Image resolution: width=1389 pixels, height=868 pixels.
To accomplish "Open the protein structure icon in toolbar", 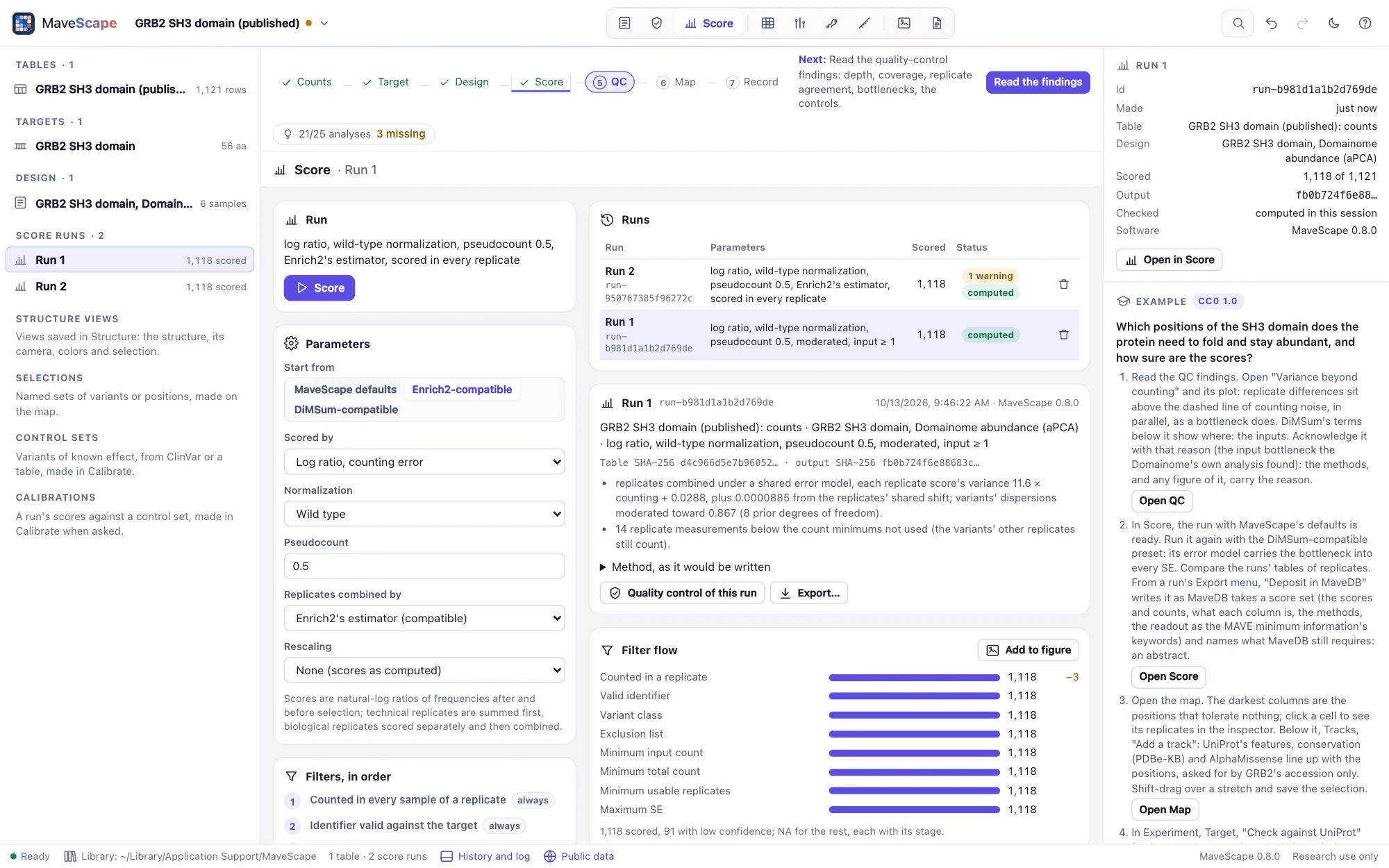I will [831, 23].
